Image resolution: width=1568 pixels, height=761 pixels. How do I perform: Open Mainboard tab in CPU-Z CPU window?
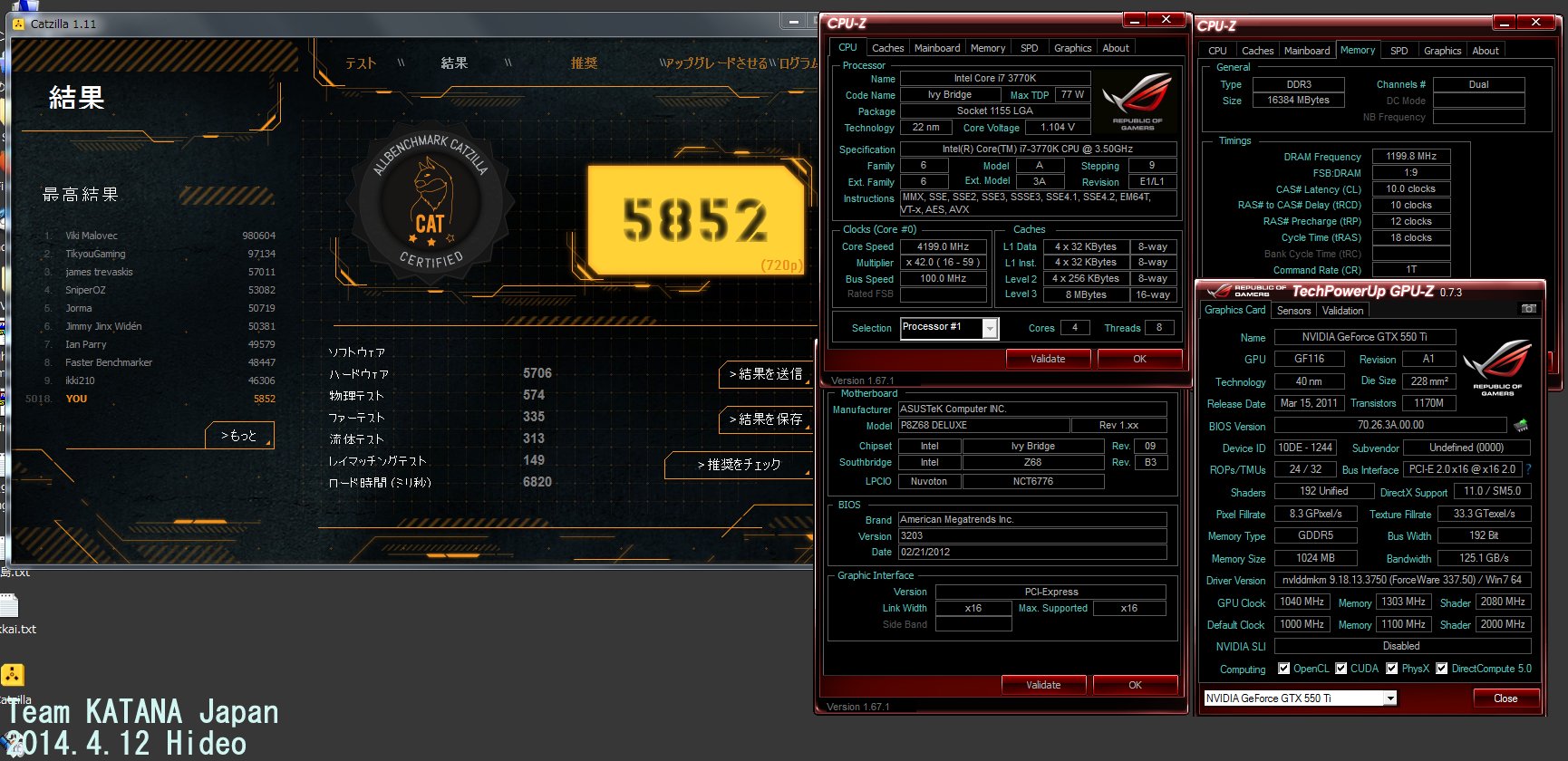[x=937, y=48]
